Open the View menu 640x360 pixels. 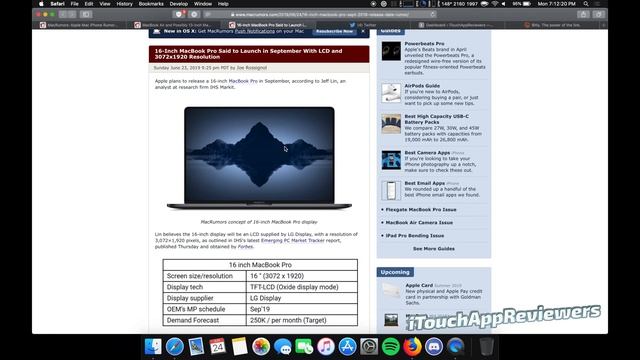(x=104, y=4)
